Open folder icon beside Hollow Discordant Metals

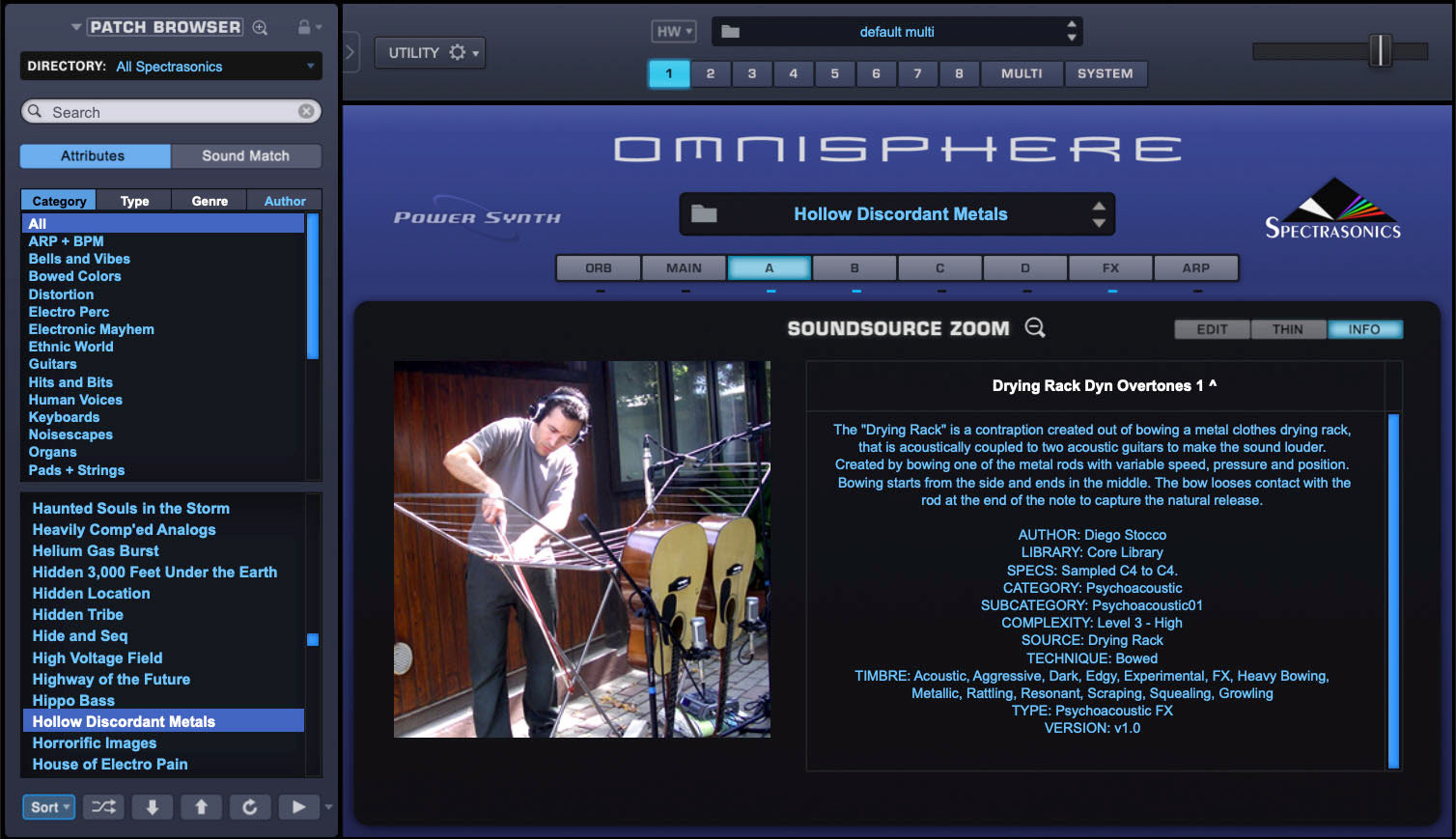click(x=704, y=214)
